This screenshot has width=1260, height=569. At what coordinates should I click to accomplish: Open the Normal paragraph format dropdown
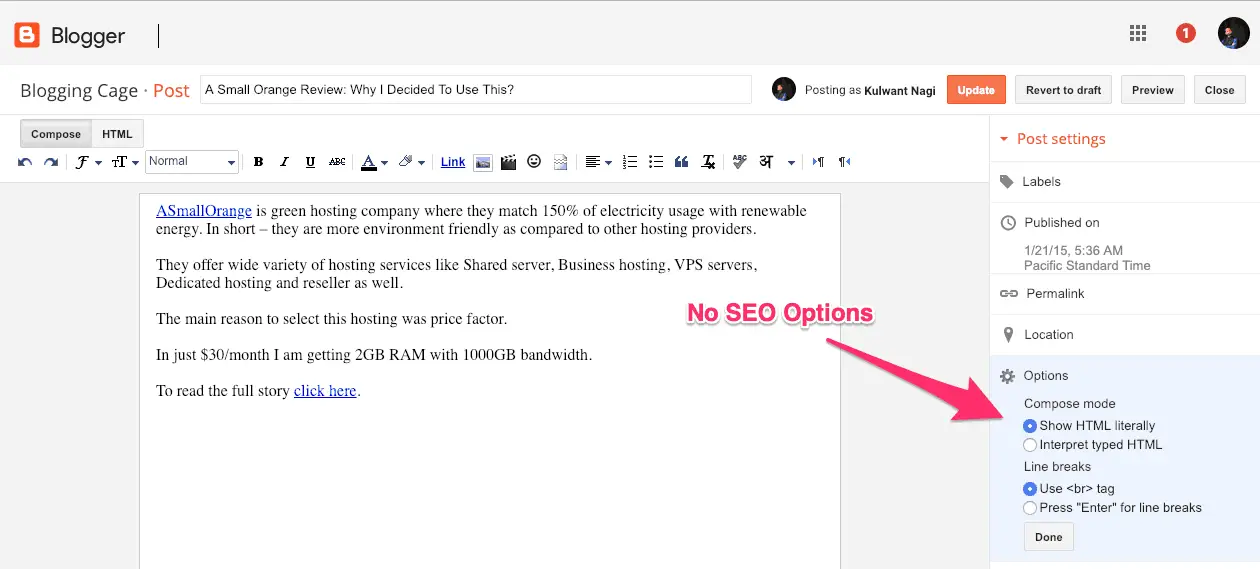(192, 162)
